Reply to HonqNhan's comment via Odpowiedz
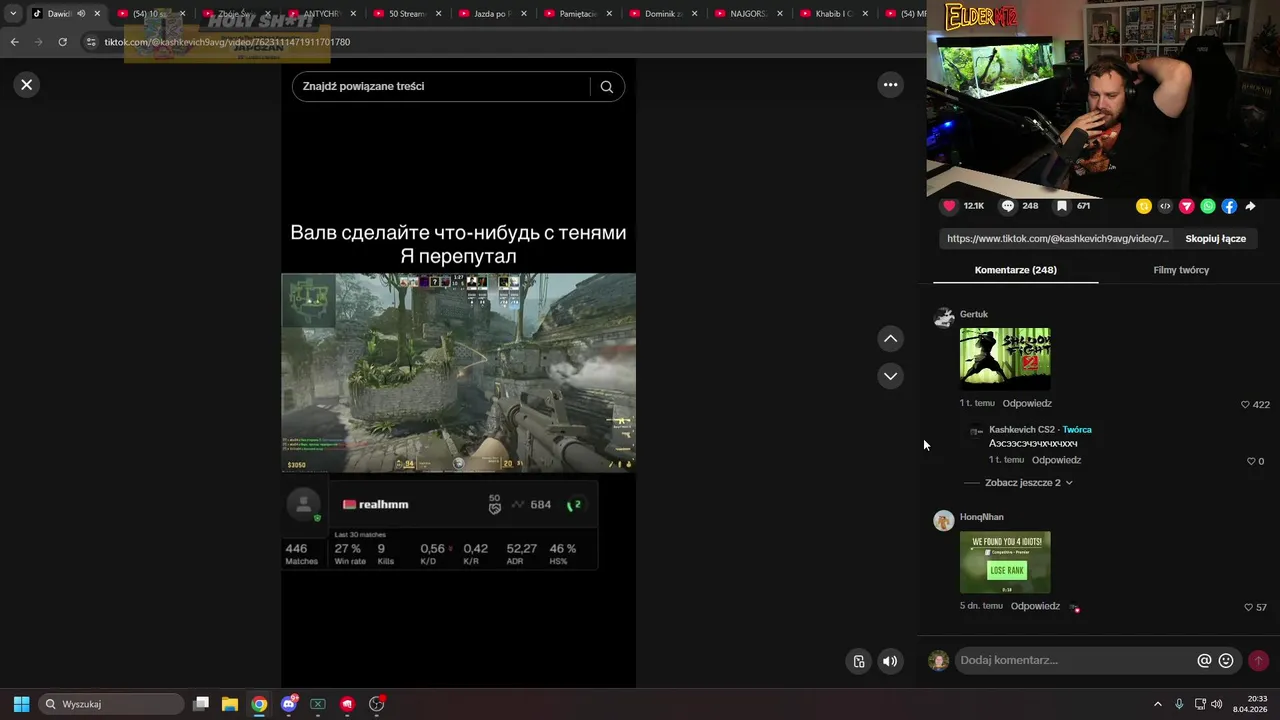Viewport: 1280px width, 720px height. click(x=1035, y=606)
